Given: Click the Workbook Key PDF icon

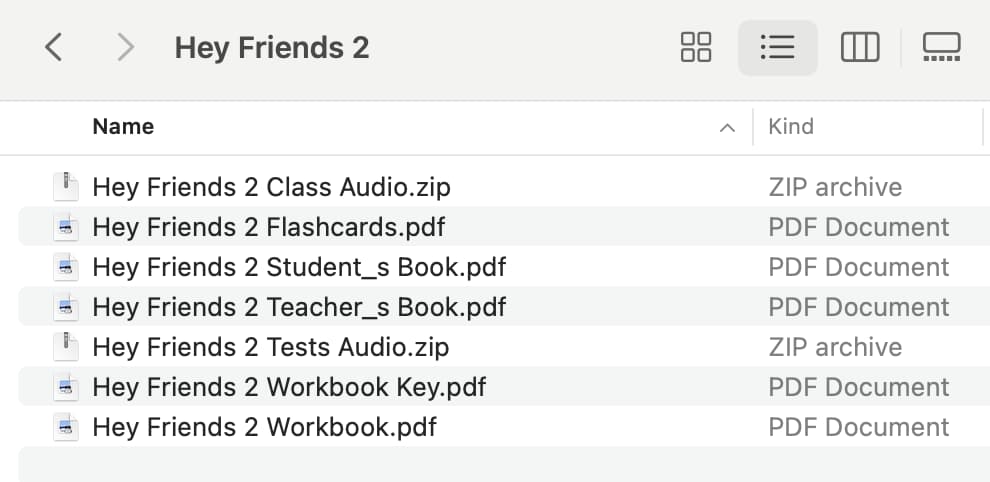Looking at the screenshot, I should pos(66,387).
